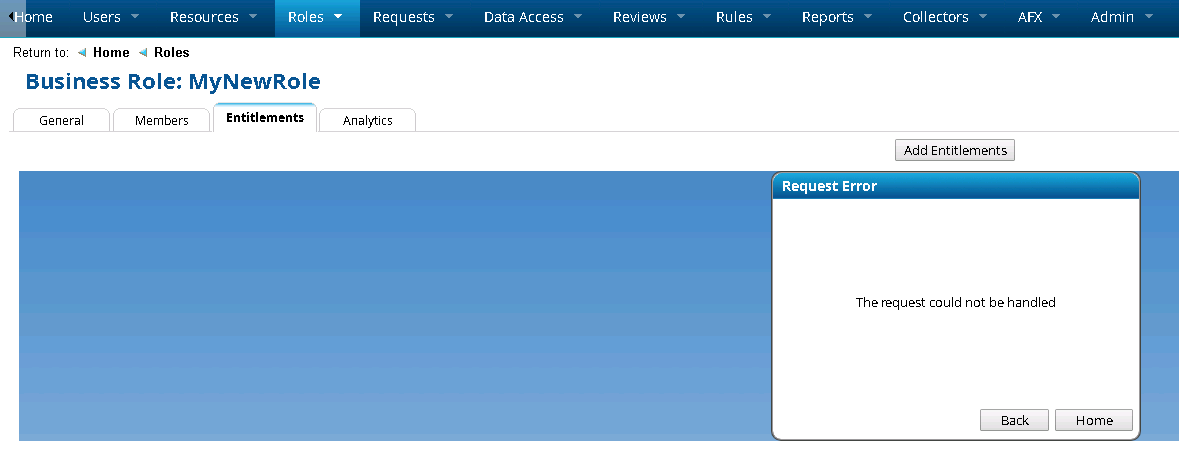Click the left scroll arrow in navigation bar
The height and width of the screenshot is (470, 1179).
[x=10, y=17]
